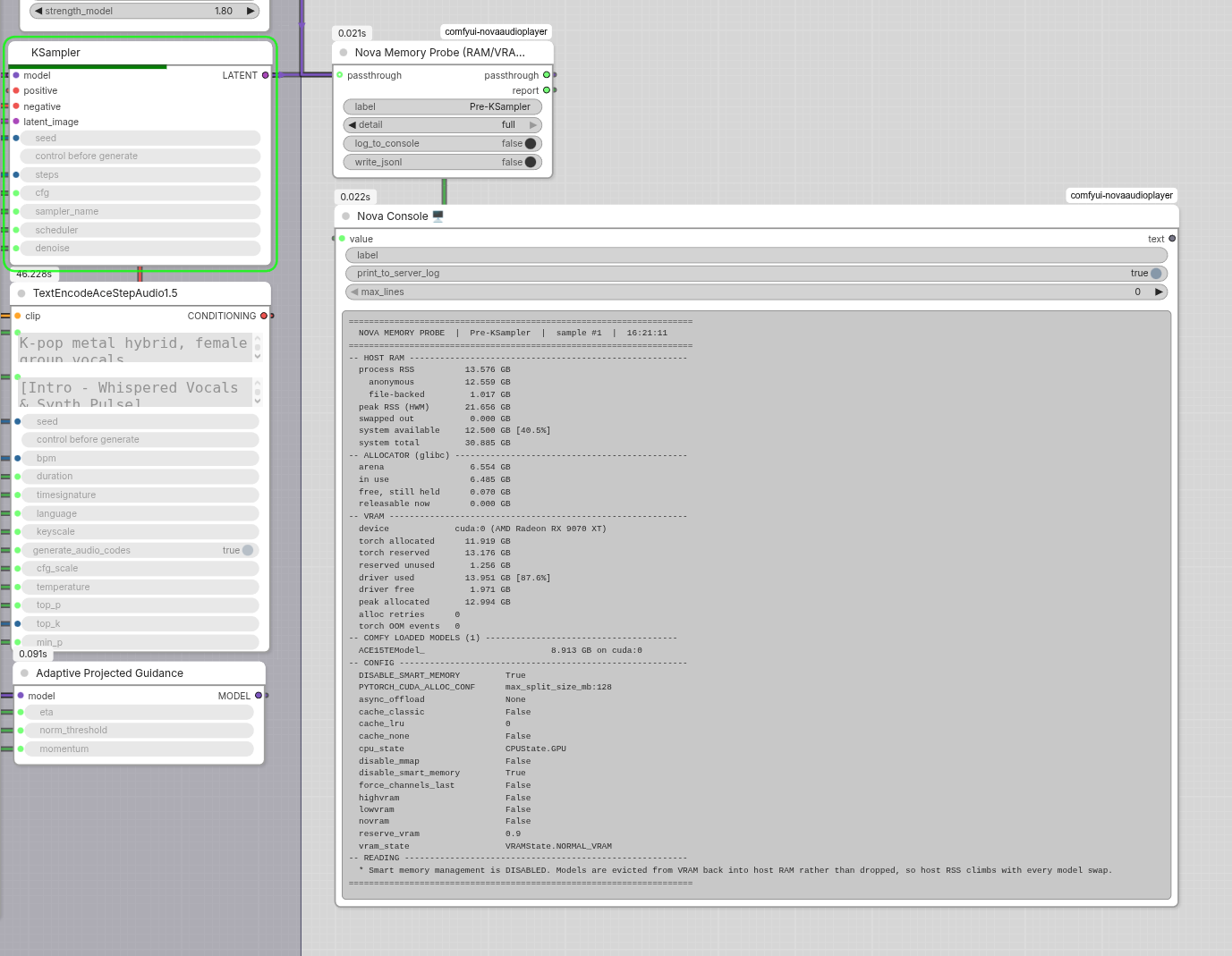Click the KSampler positive input socket

16,90
